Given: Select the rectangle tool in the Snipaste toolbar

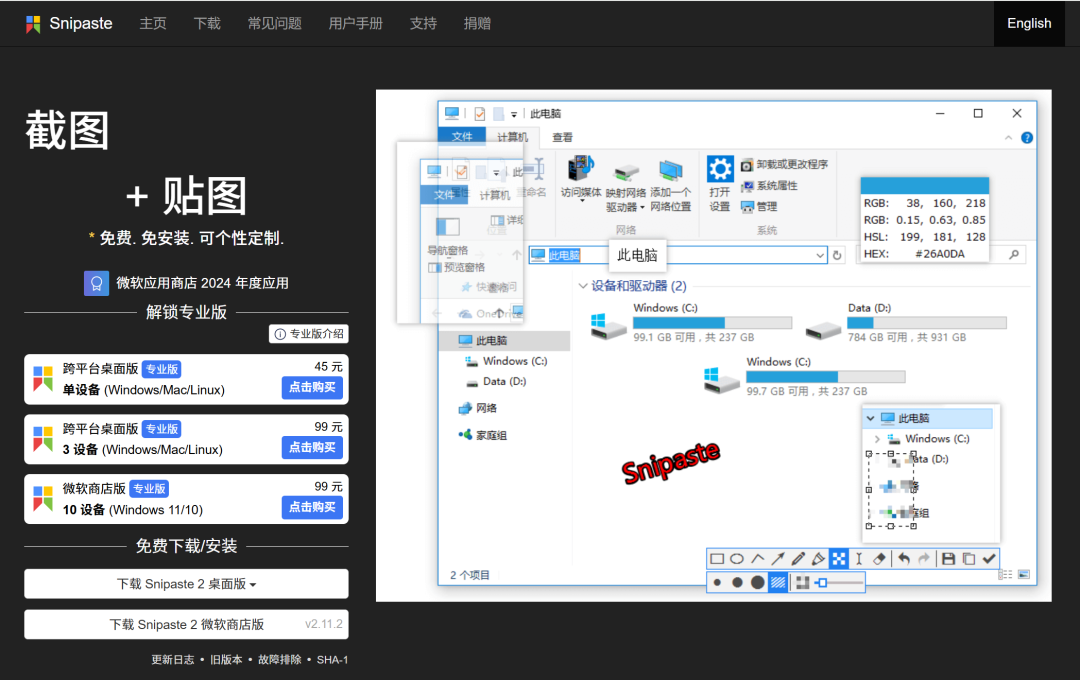Looking at the screenshot, I should [x=717, y=559].
